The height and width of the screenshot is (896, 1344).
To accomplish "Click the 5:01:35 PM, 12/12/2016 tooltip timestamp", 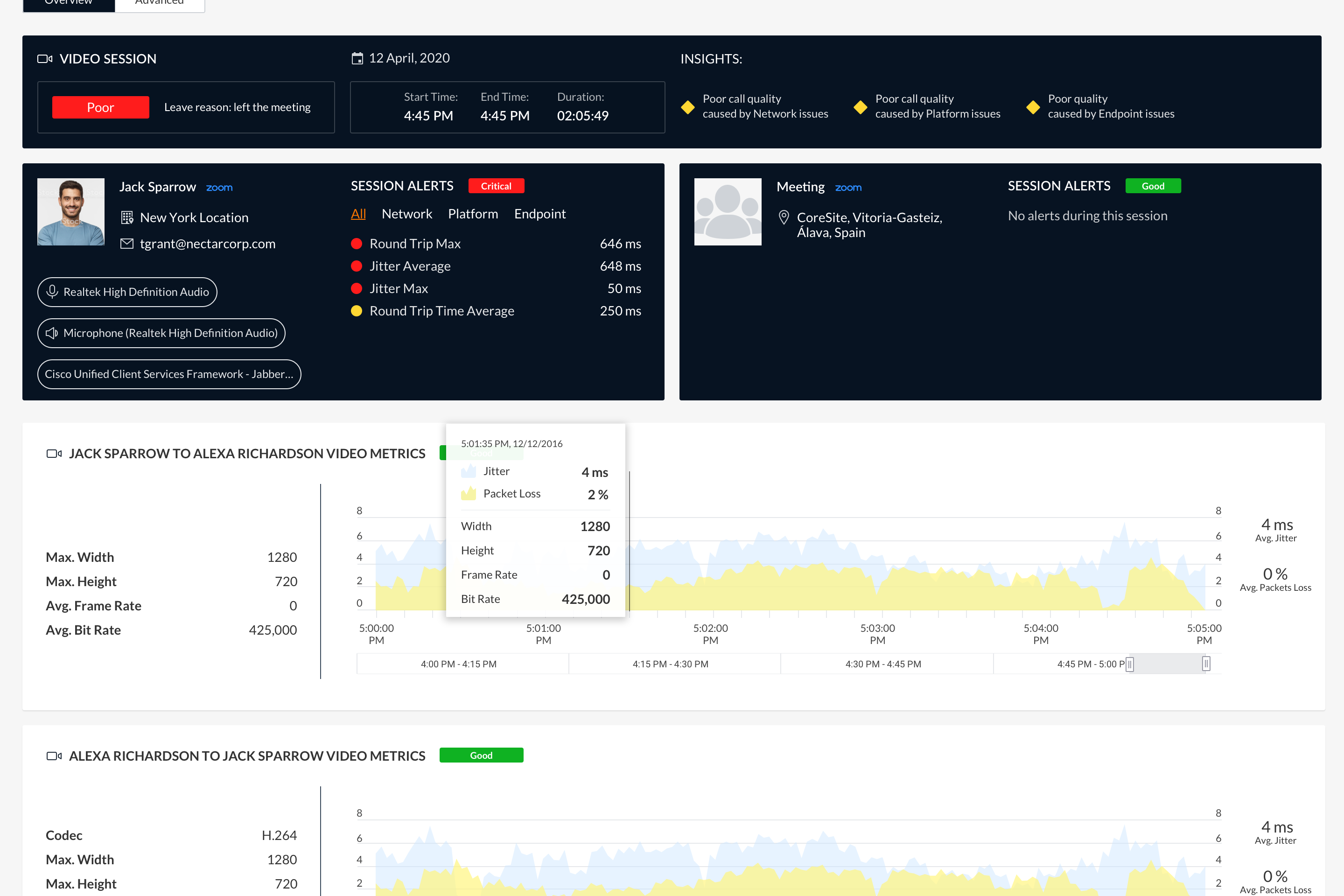I will [x=512, y=444].
